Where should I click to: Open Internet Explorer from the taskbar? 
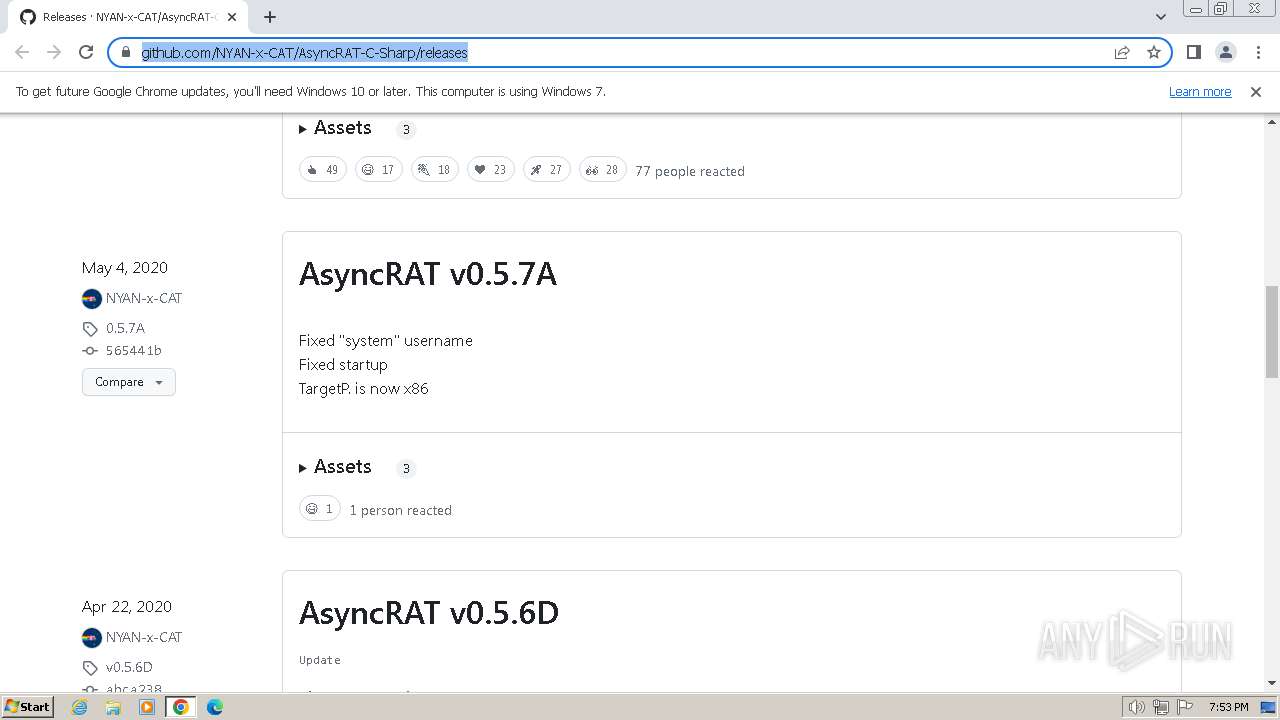(x=79, y=707)
